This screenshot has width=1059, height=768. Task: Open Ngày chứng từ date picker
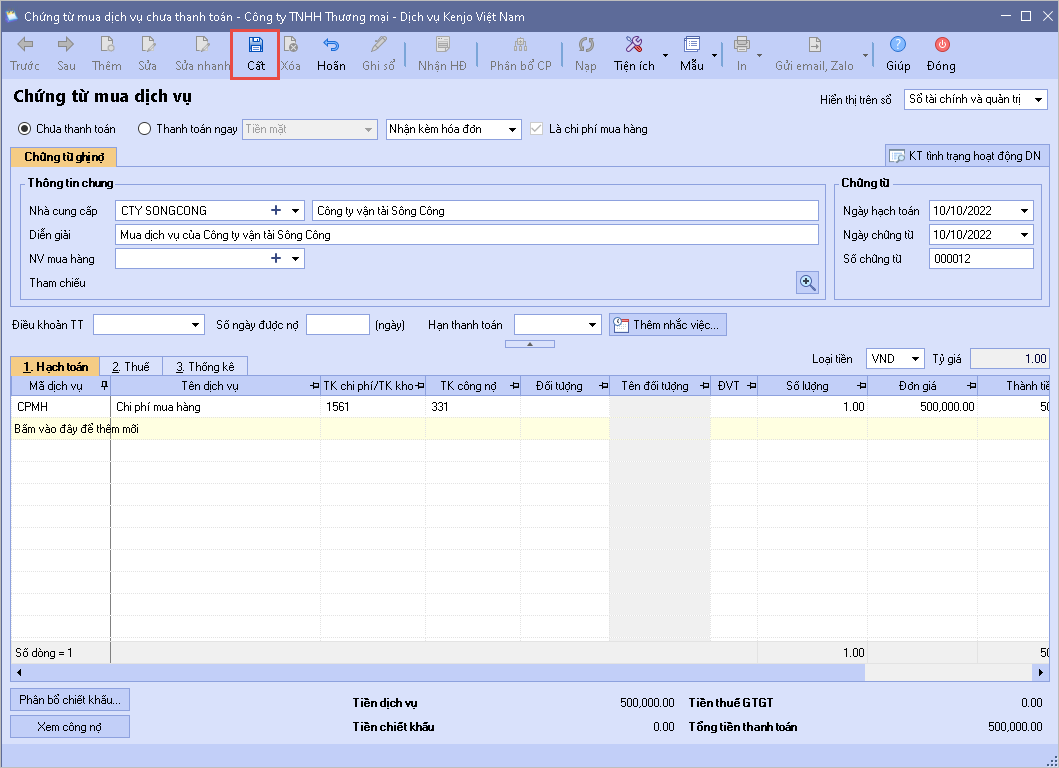pos(1025,234)
